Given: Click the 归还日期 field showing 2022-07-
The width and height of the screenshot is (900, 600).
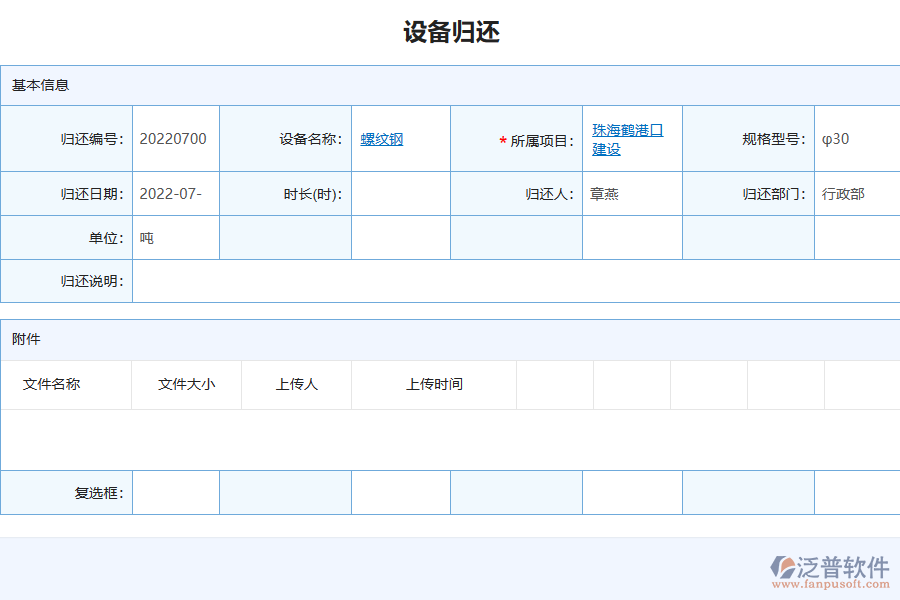Looking at the screenshot, I should click(x=176, y=193).
